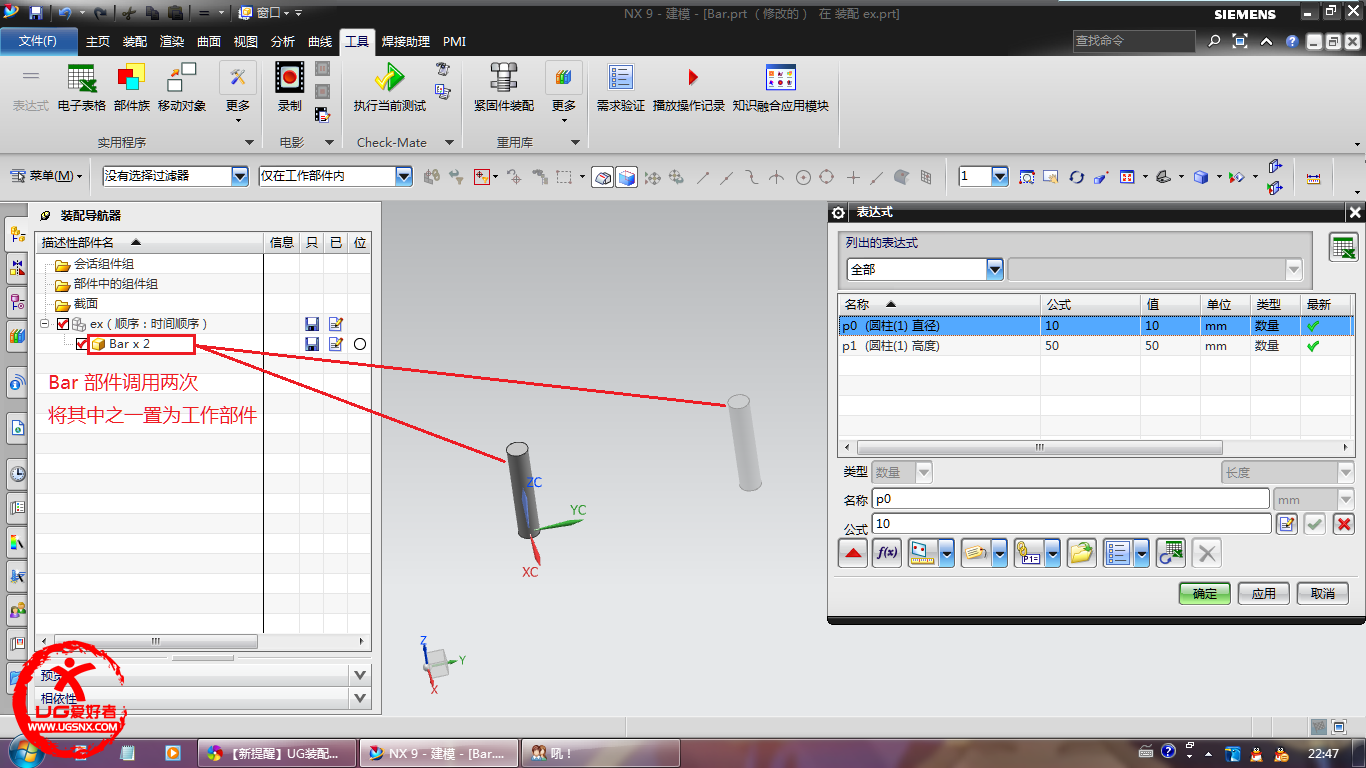Image resolution: width=1366 pixels, height=768 pixels.
Task: Open the 没有选择过滤器 filter dropdown
Action: point(239,176)
